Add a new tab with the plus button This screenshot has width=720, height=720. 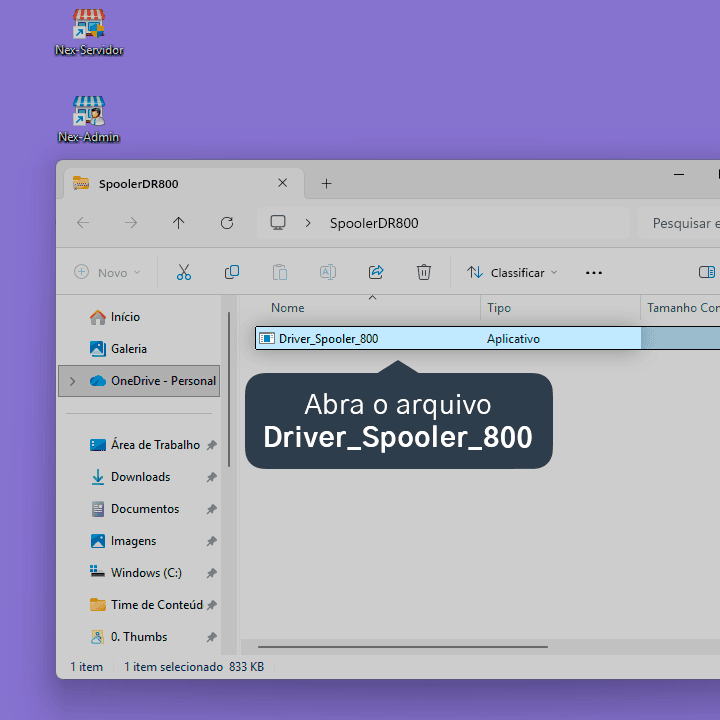326,184
